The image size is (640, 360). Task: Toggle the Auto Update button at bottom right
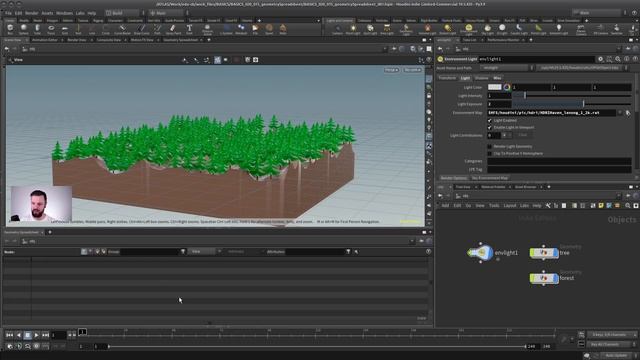pyautogui.click(x=616, y=356)
